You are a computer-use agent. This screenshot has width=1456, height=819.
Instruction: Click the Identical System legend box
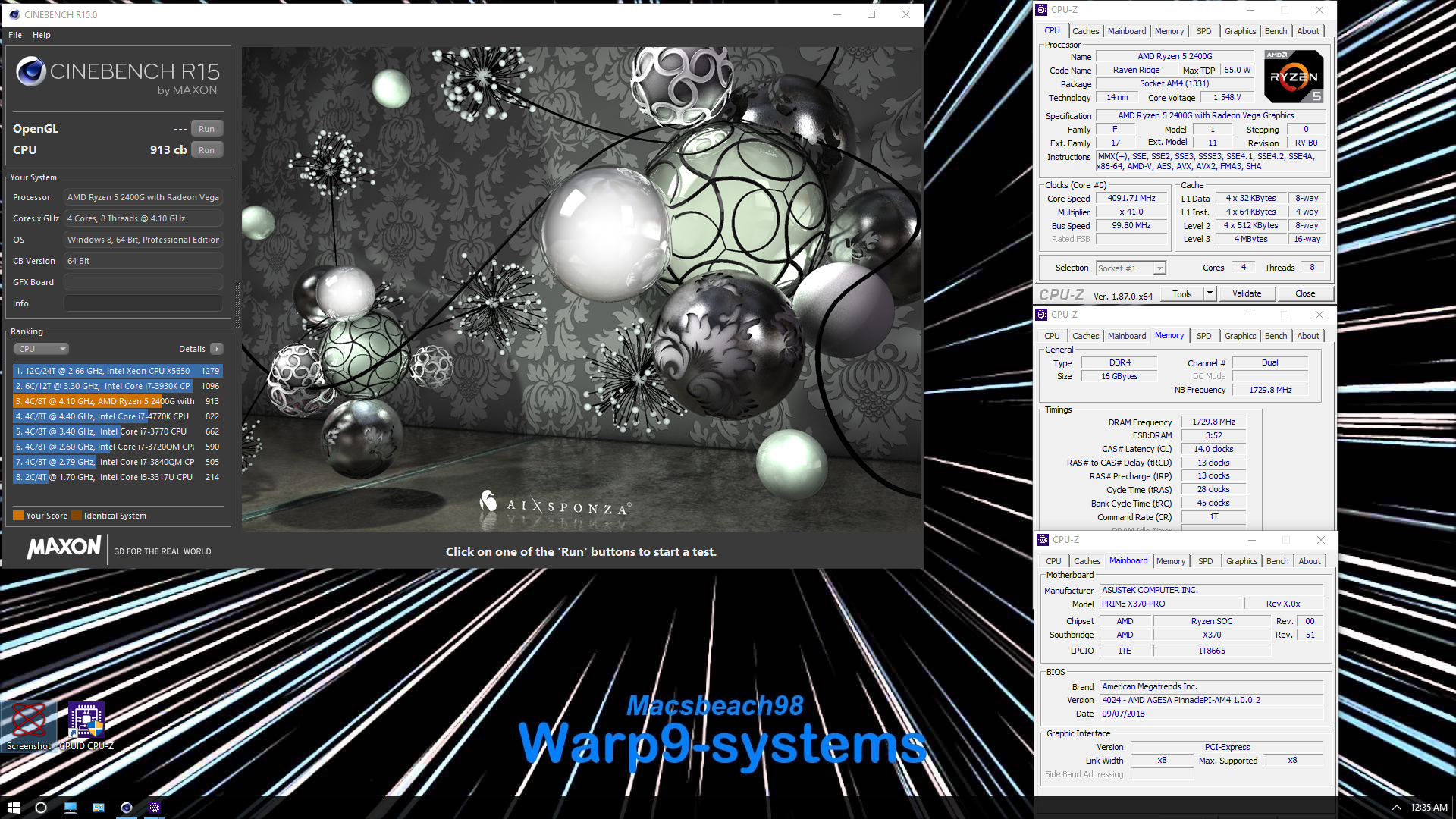[76, 516]
